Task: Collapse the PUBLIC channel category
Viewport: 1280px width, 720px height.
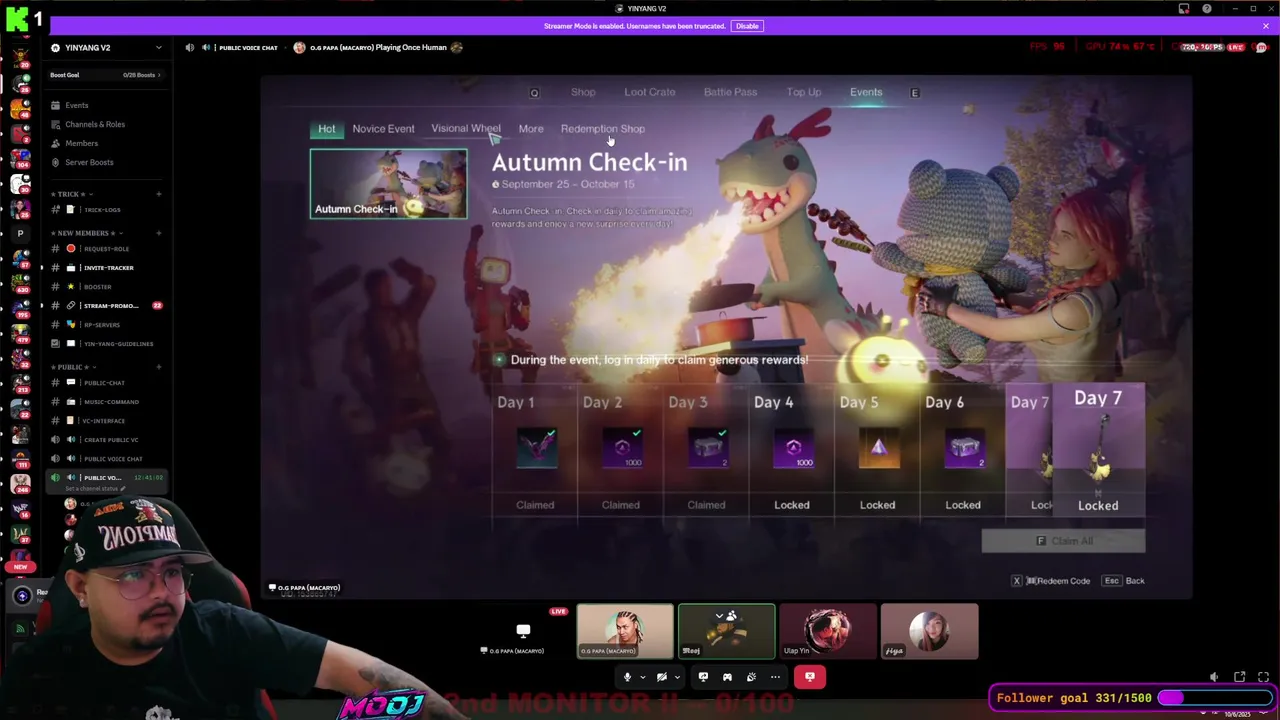Action: pos(73,367)
